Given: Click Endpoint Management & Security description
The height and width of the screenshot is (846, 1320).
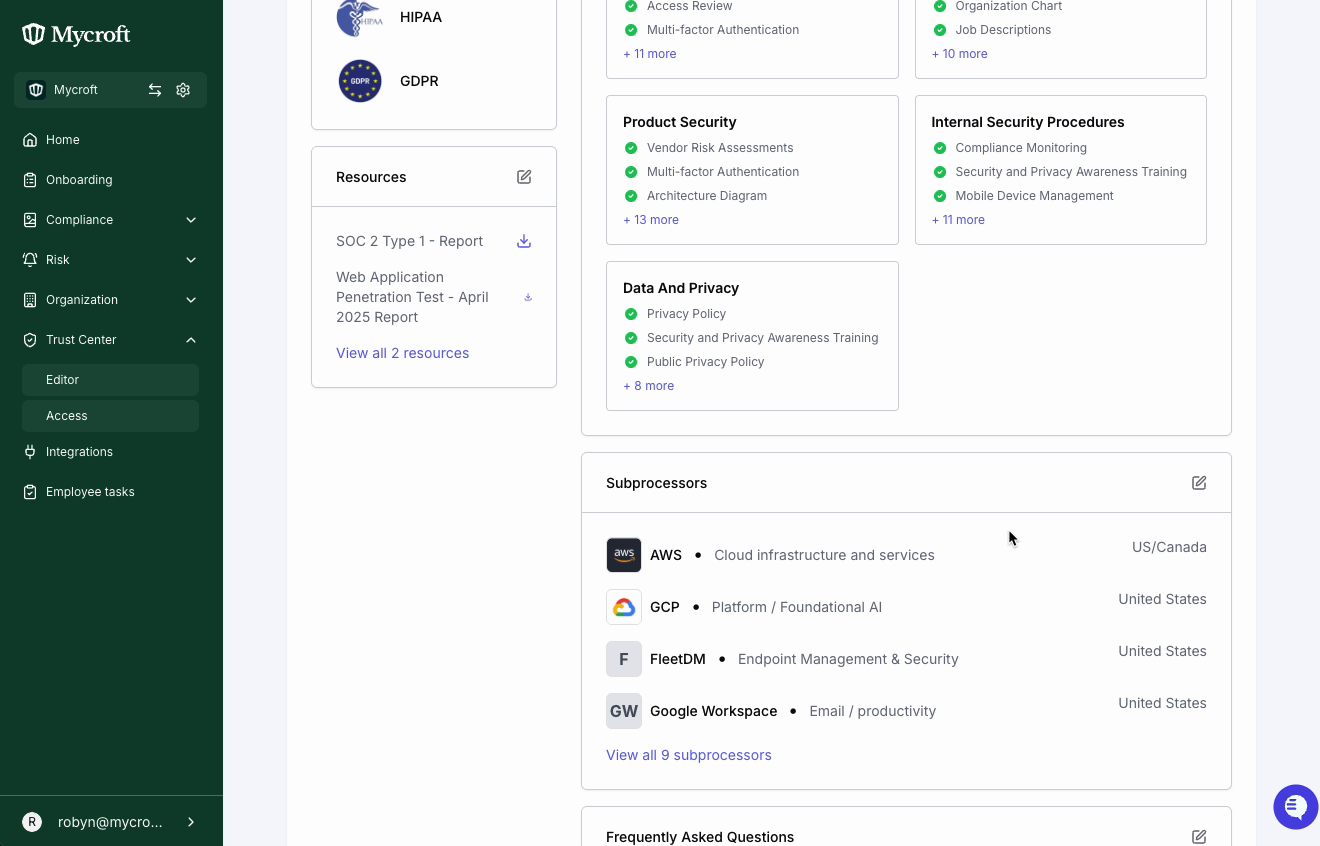Looking at the screenshot, I should click(x=848, y=659).
